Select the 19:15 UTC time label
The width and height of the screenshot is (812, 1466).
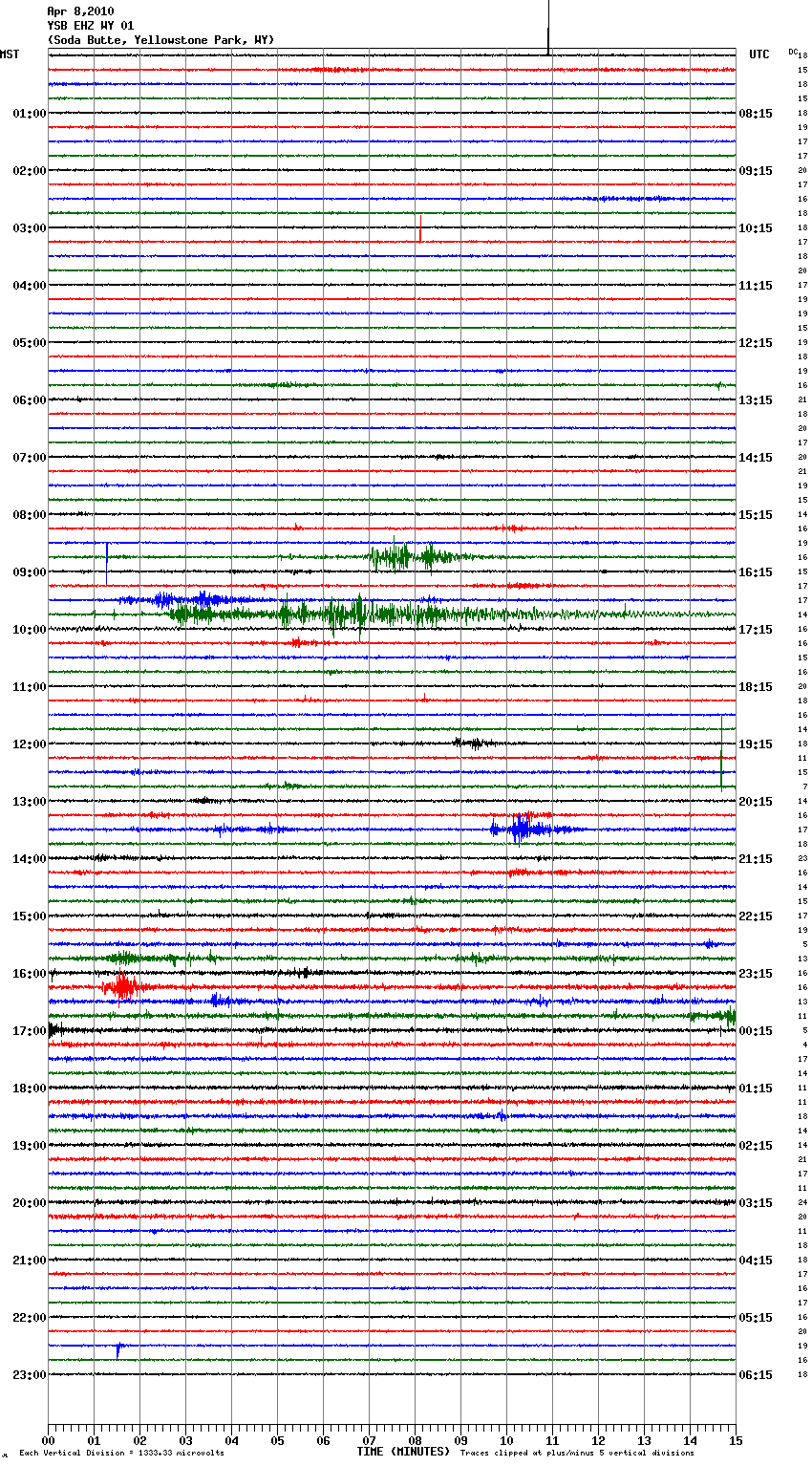coord(756,744)
